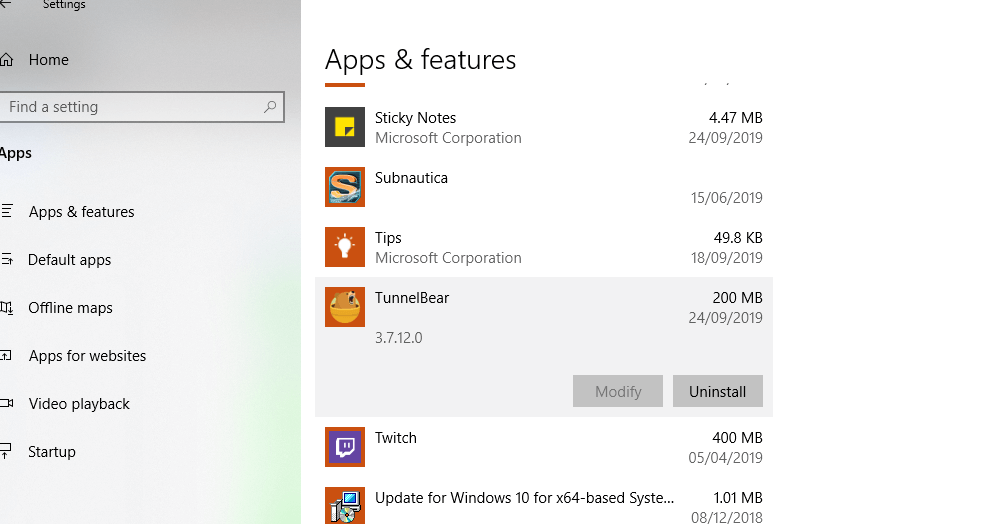
Task: Click the Sticky Notes app icon
Action: tap(345, 127)
